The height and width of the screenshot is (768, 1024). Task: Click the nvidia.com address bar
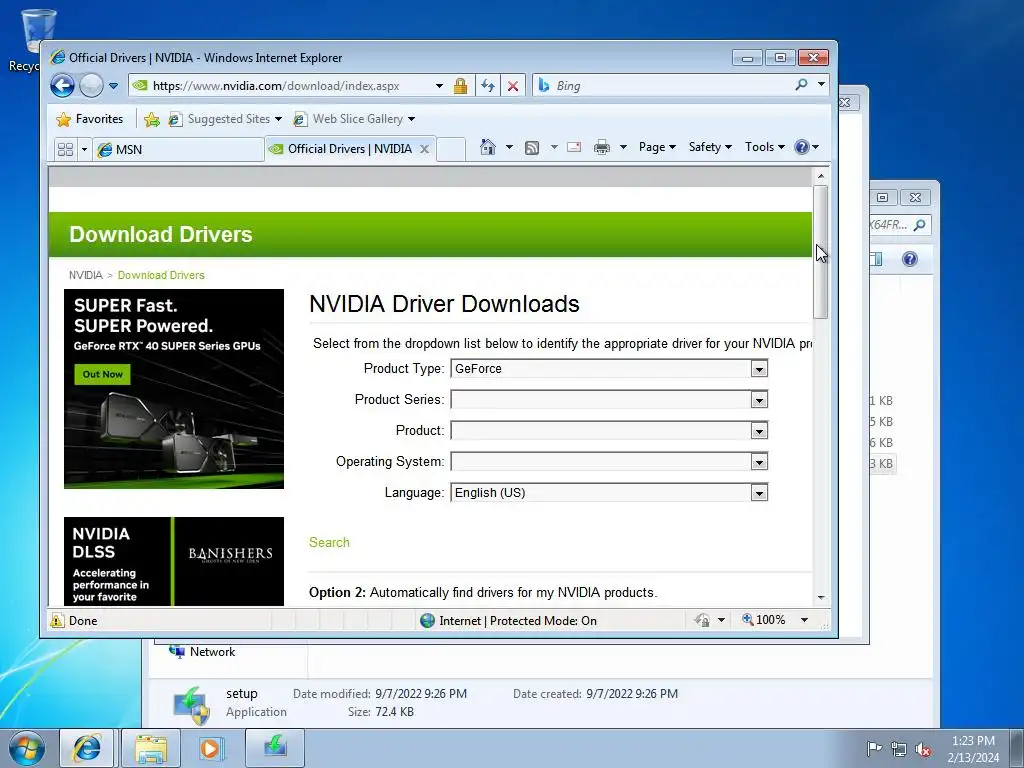281,86
